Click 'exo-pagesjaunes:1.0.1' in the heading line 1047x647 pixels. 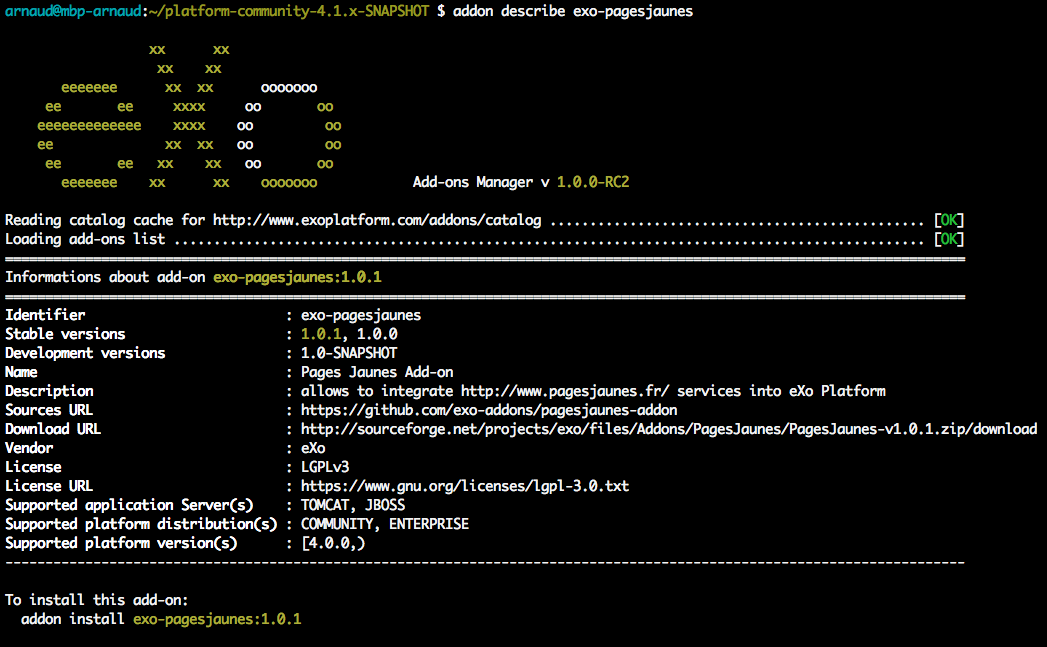(297, 277)
